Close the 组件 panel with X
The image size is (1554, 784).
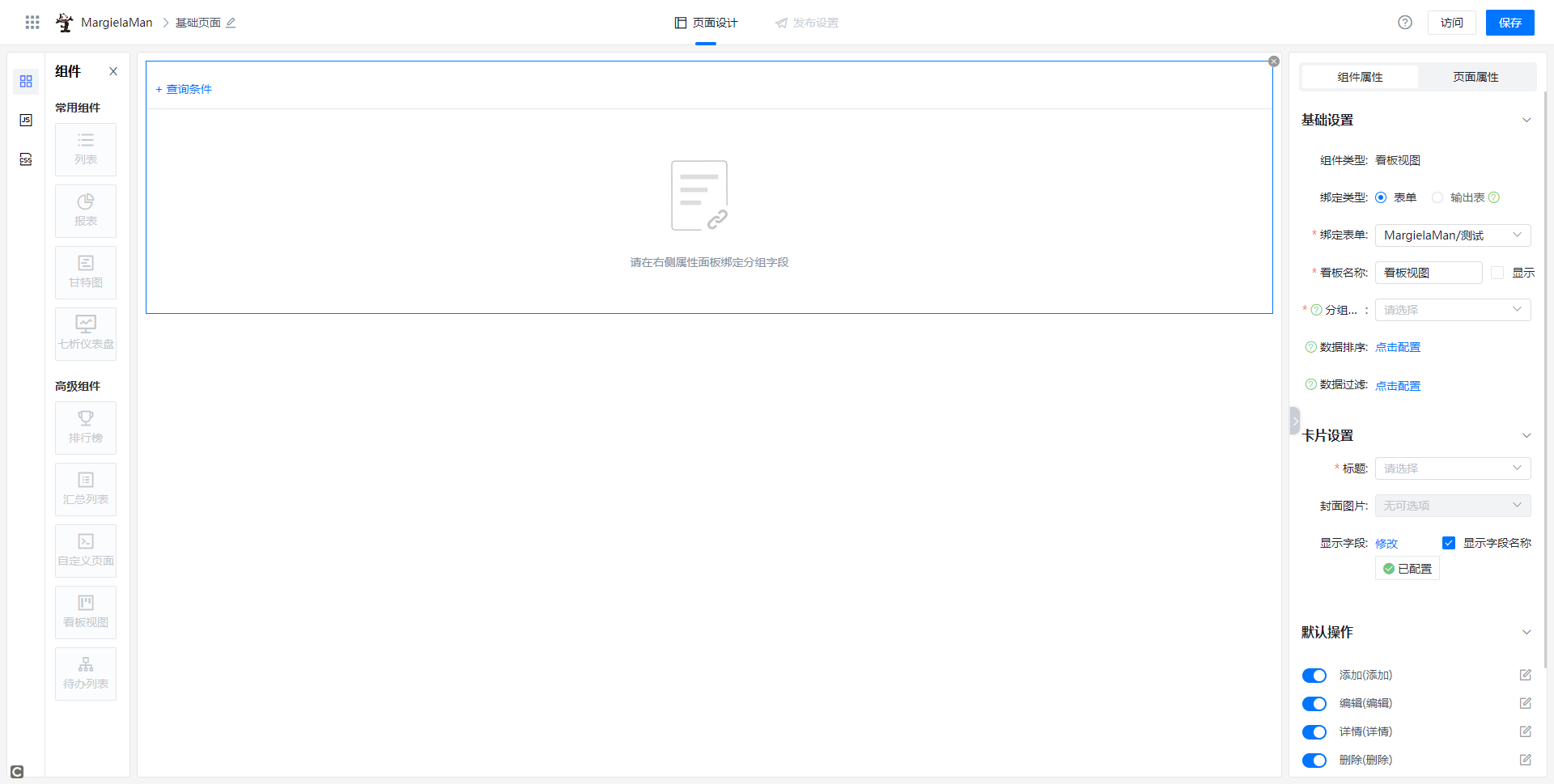point(113,71)
